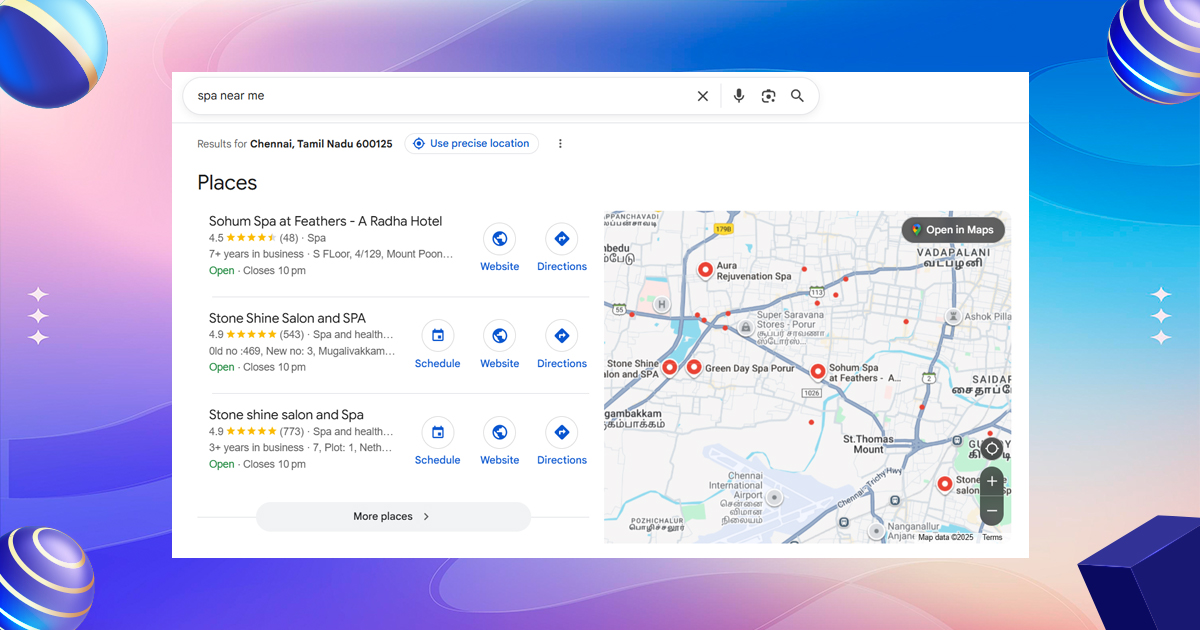
Task: Click the Aura Rejuvenation Spa map pin
Action: (x=704, y=270)
